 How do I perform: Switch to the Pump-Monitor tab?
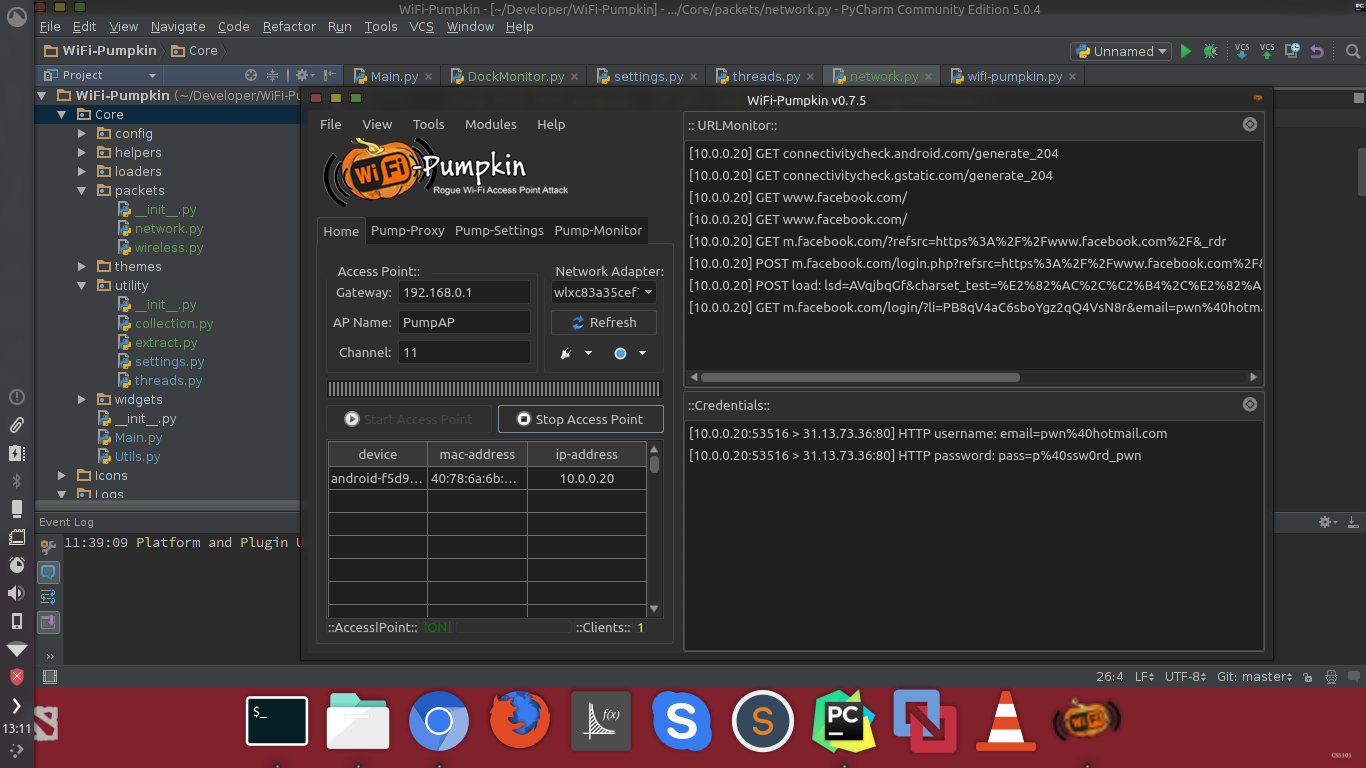click(x=598, y=230)
